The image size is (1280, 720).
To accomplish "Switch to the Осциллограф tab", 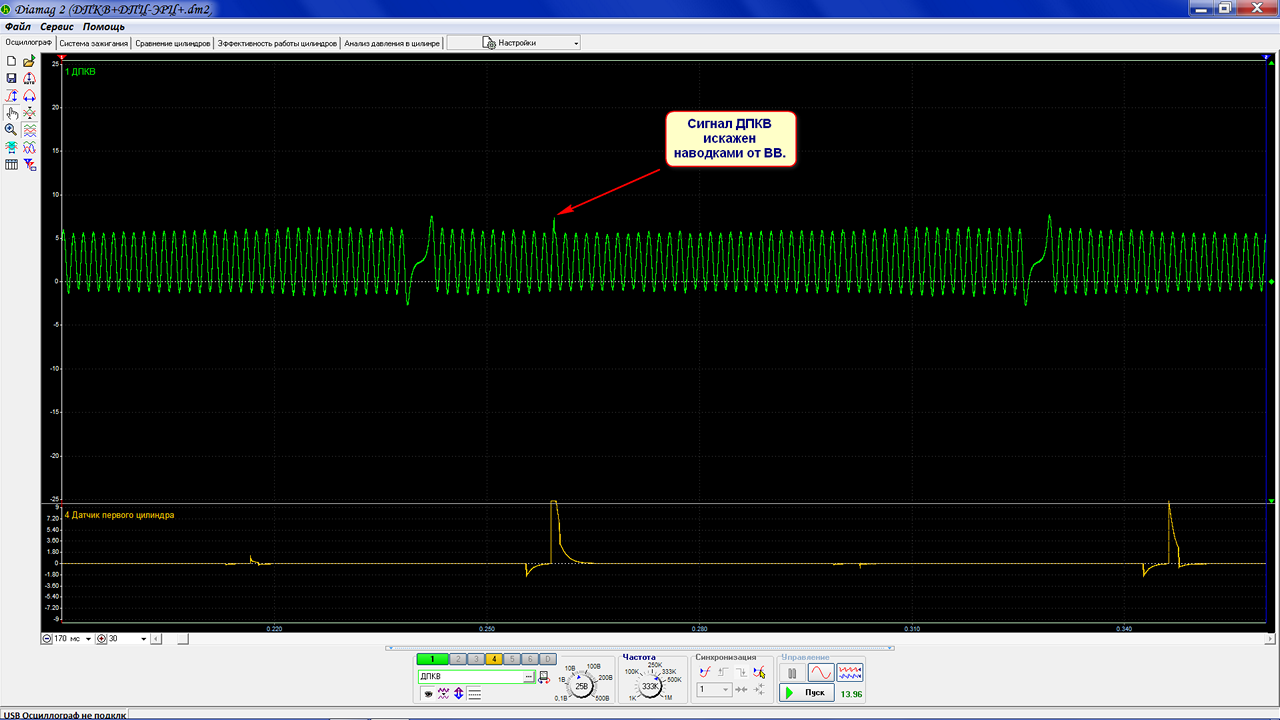I will (28, 43).
